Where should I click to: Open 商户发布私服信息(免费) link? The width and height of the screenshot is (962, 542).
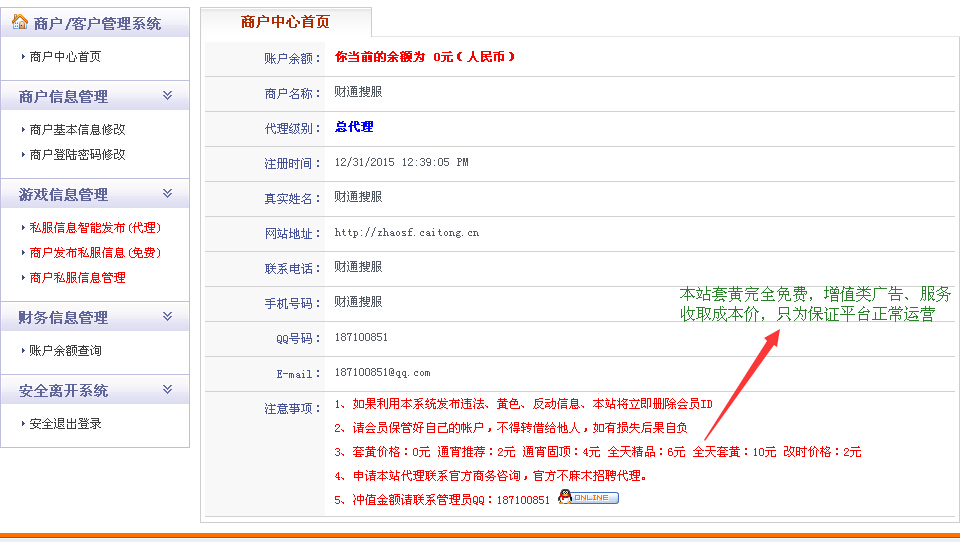coord(95,253)
